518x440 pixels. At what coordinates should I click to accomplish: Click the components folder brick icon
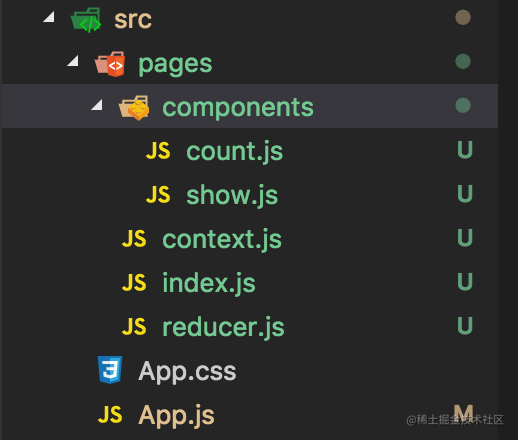click(x=134, y=108)
